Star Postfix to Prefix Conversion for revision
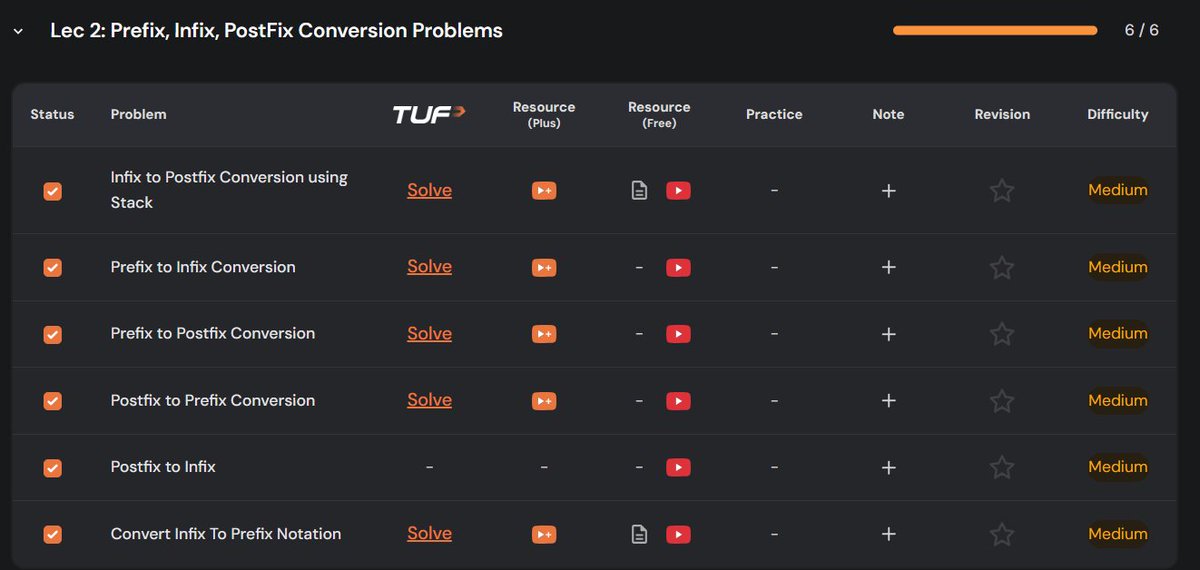Image resolution: width=1200 pixels, height=570 pixels. pyautogui.click(x=1001, y=401)
